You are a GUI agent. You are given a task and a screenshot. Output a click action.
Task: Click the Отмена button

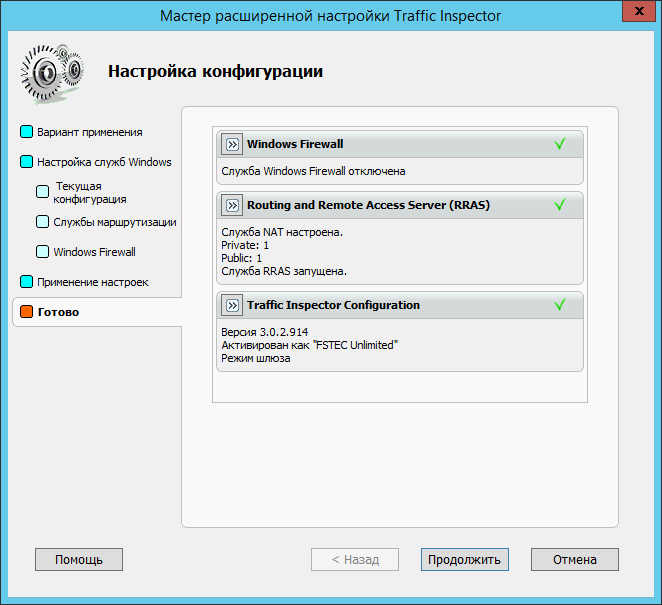pos(575,559)
